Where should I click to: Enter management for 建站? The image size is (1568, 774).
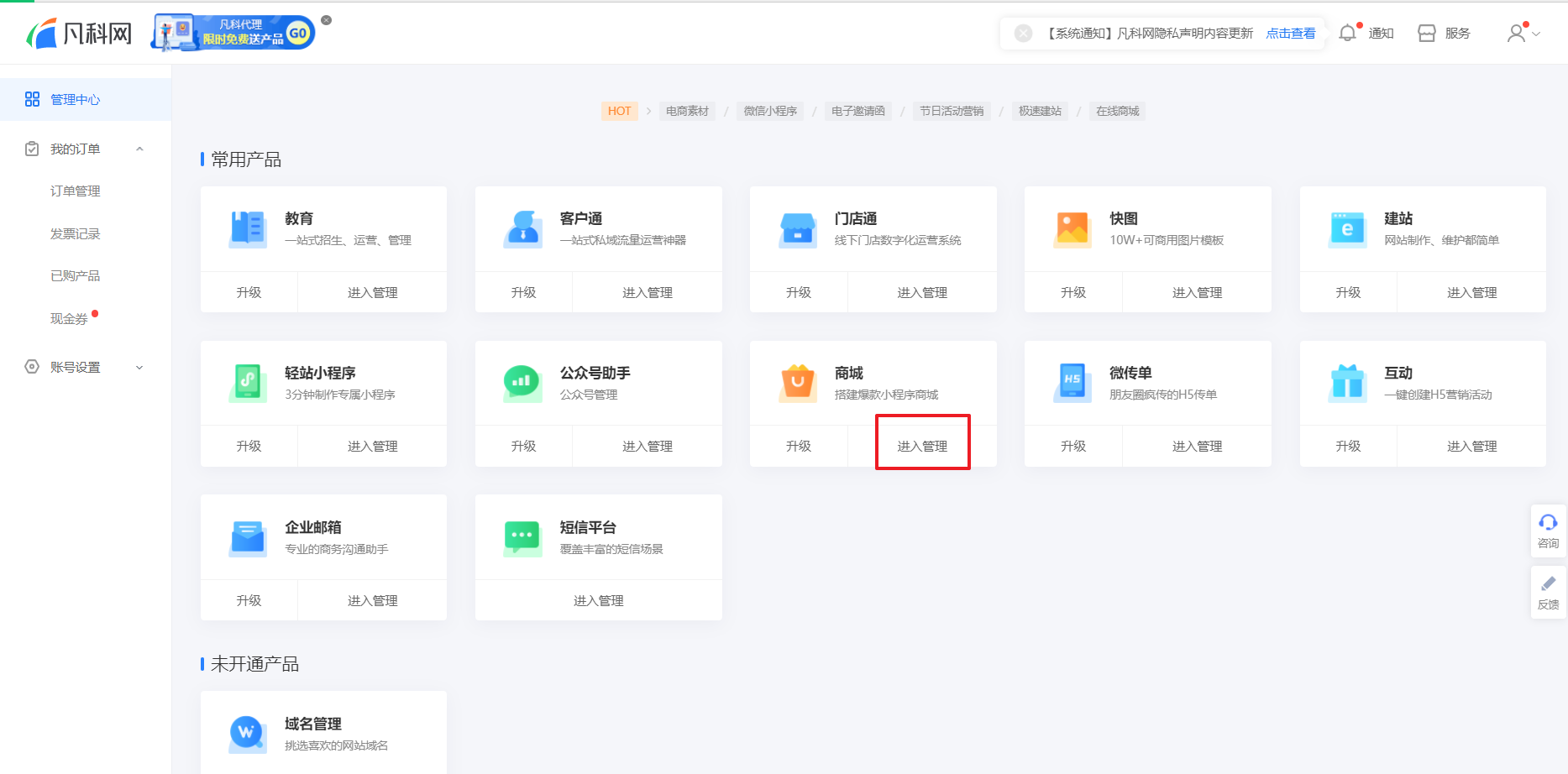[1471, 292]
